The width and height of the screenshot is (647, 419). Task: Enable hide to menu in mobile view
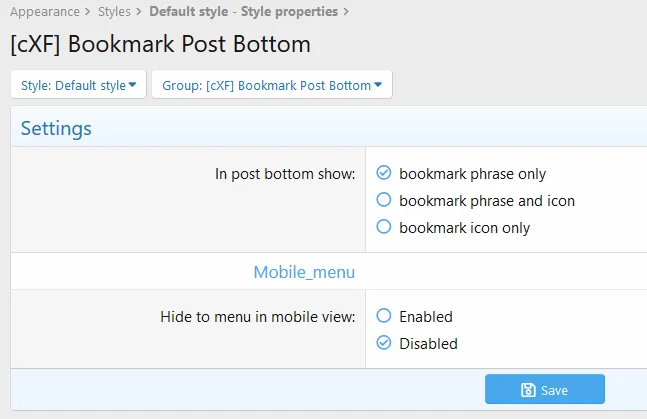point(383,316)
